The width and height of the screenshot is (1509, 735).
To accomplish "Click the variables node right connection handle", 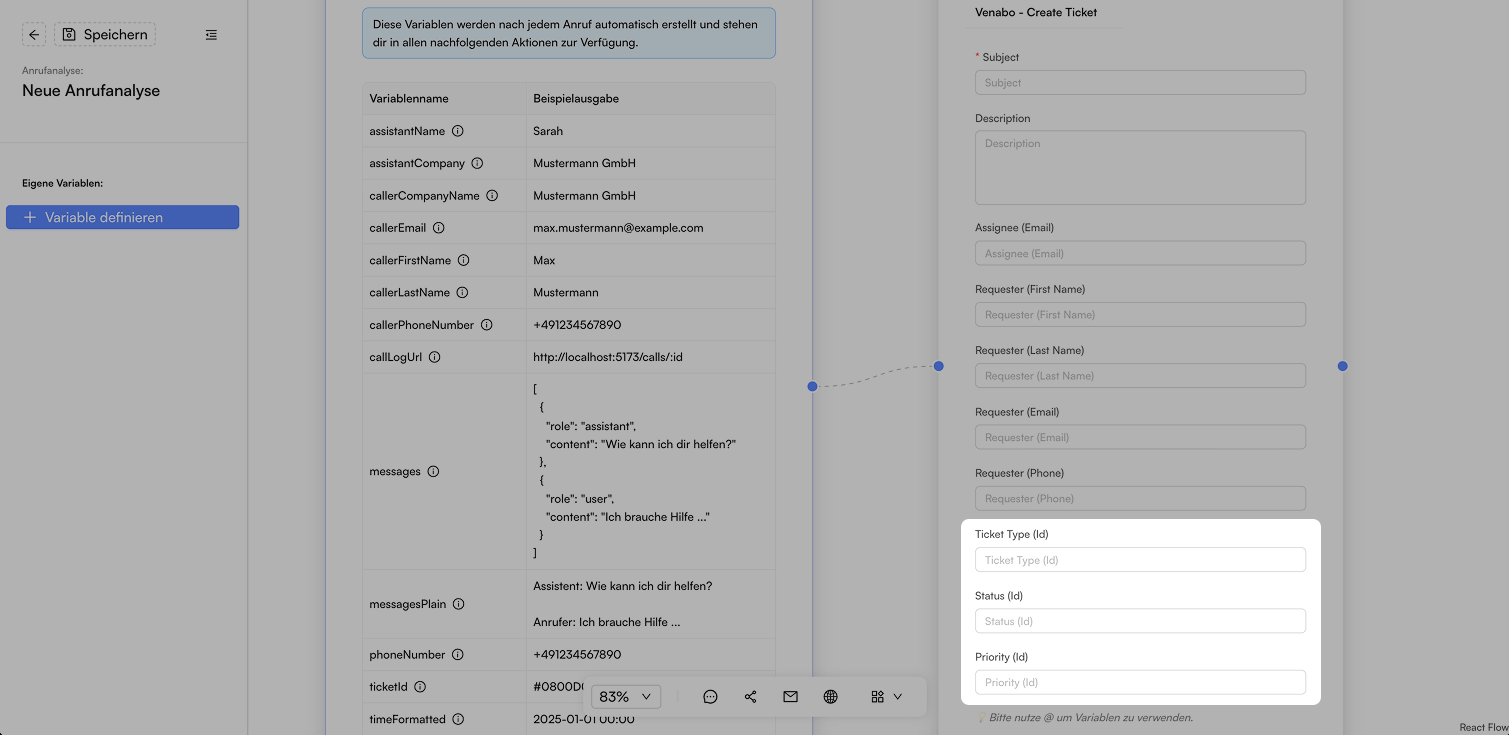I will [x=812, y=386].
